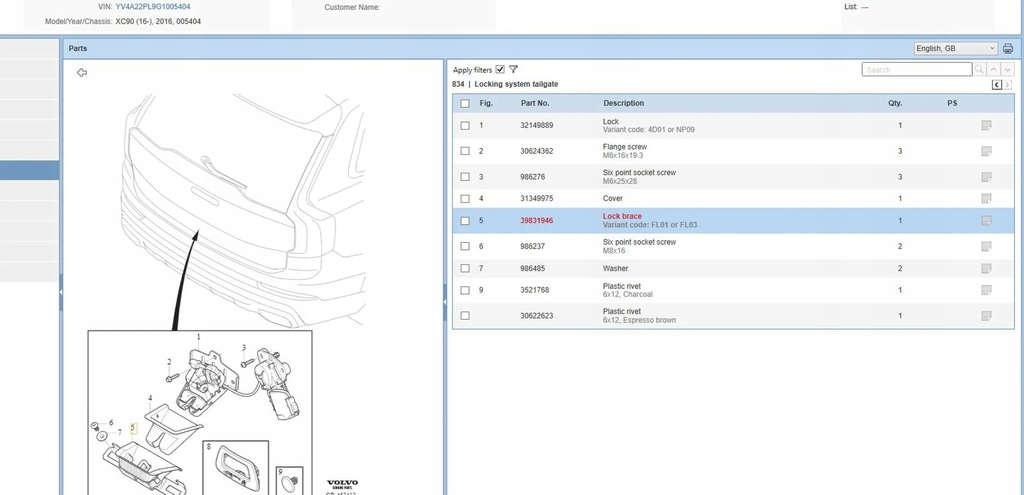Select the Lock brace description
Screen dimensions: 1024x495
tap(622, 216)
